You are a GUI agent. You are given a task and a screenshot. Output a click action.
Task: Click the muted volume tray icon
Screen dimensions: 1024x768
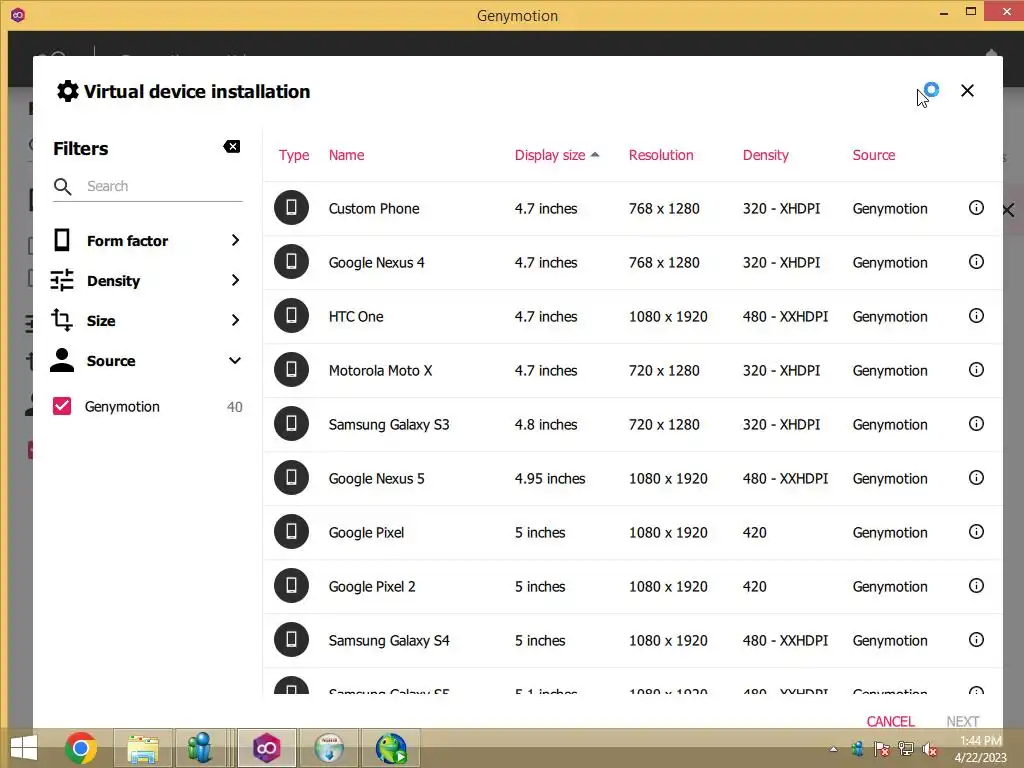pyautogui.click(x=930, y=749)
